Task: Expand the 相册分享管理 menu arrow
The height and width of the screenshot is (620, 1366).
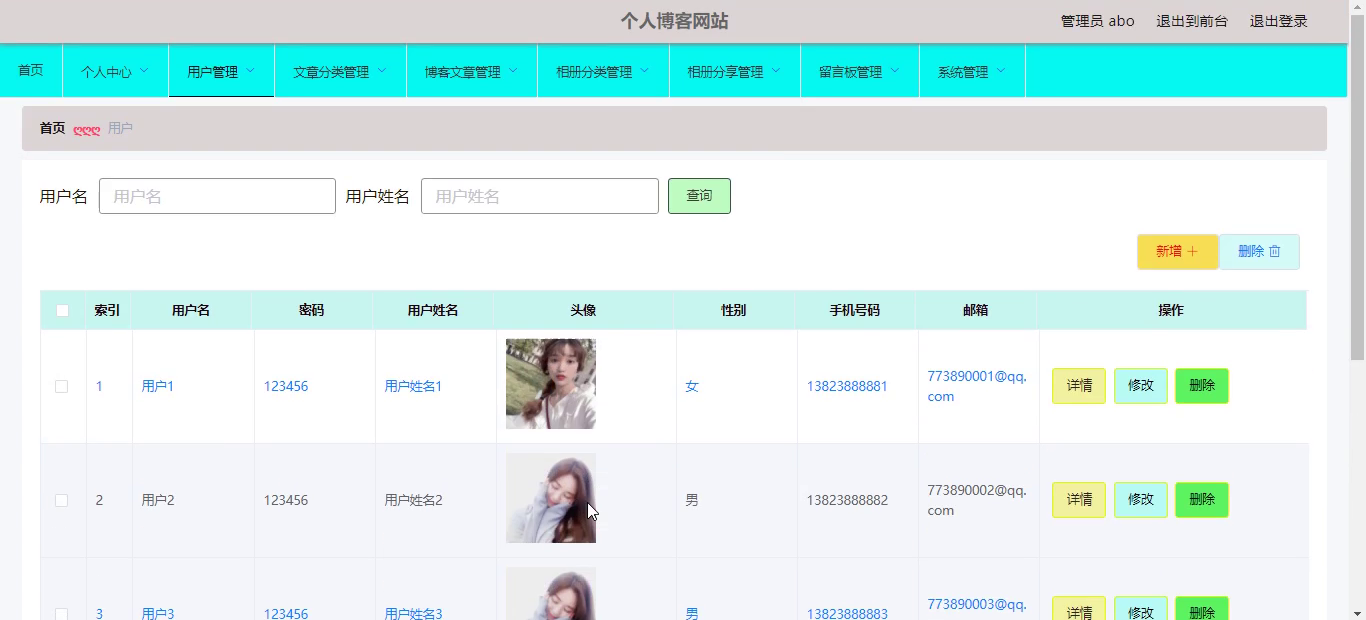Action: [x=775, y=70]
